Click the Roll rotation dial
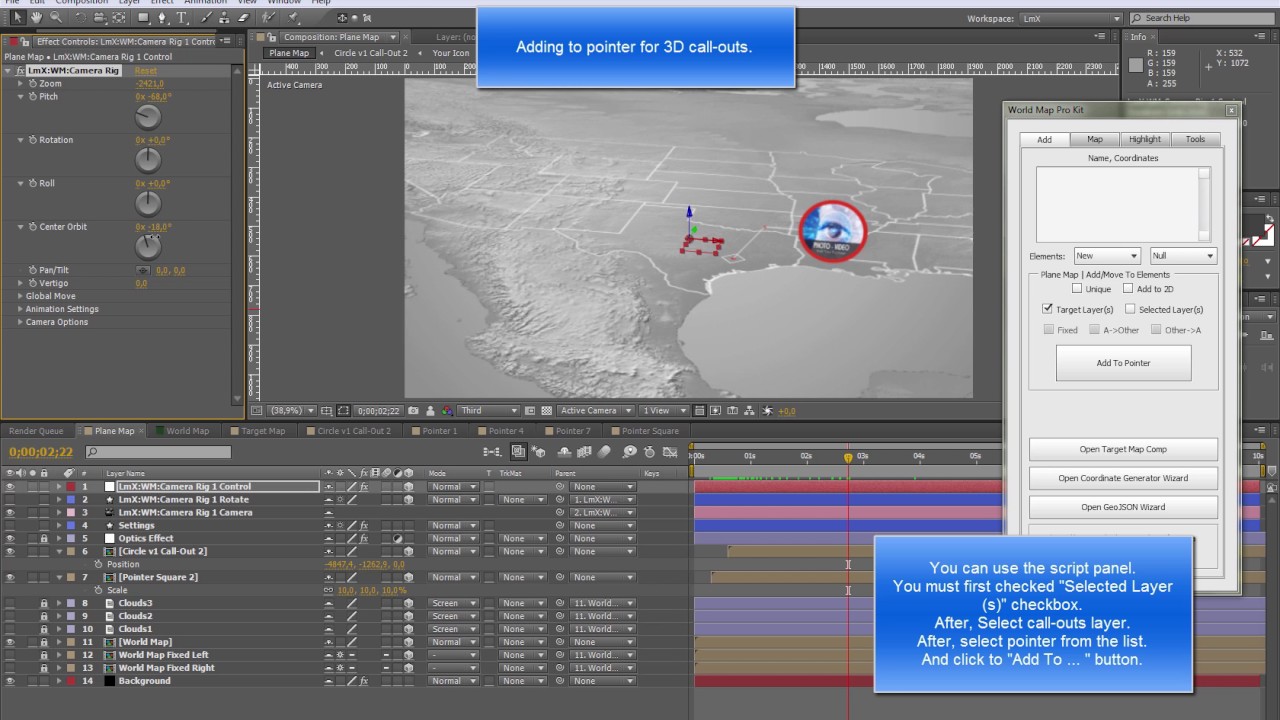 coord(148,204)
